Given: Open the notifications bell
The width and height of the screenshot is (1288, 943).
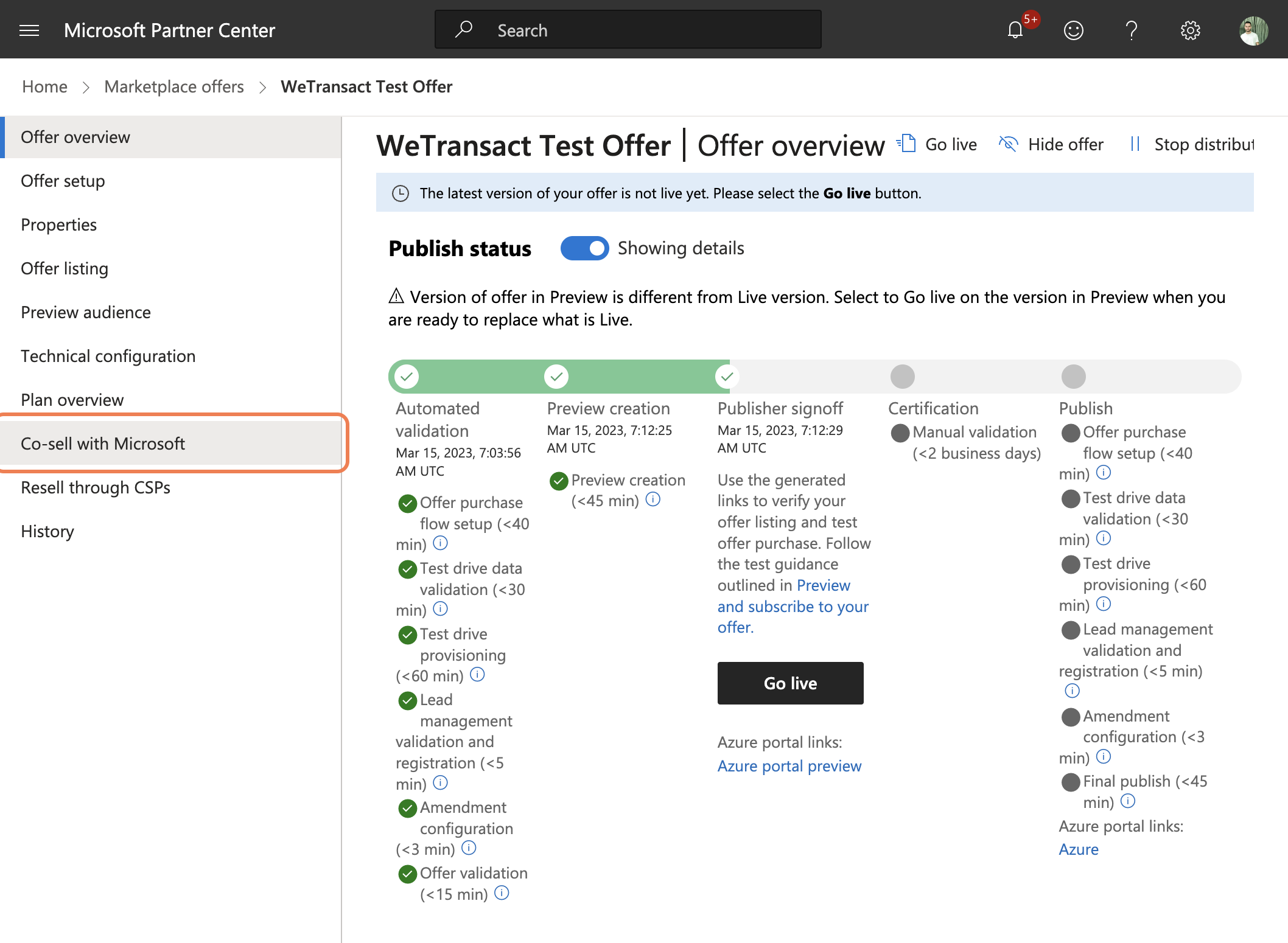Looking at the screenshot, I should (1016, 30).
